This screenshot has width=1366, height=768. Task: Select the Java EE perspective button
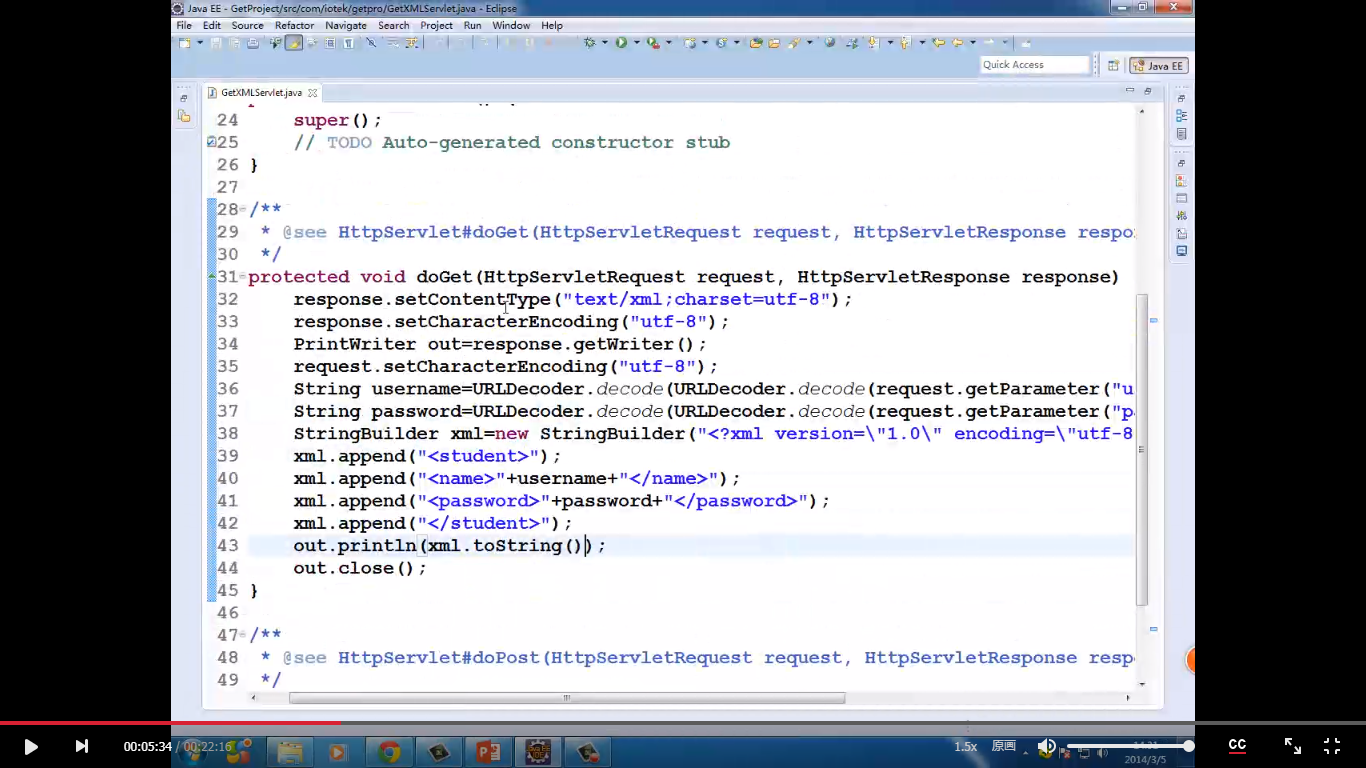[x=1159, y=66]
